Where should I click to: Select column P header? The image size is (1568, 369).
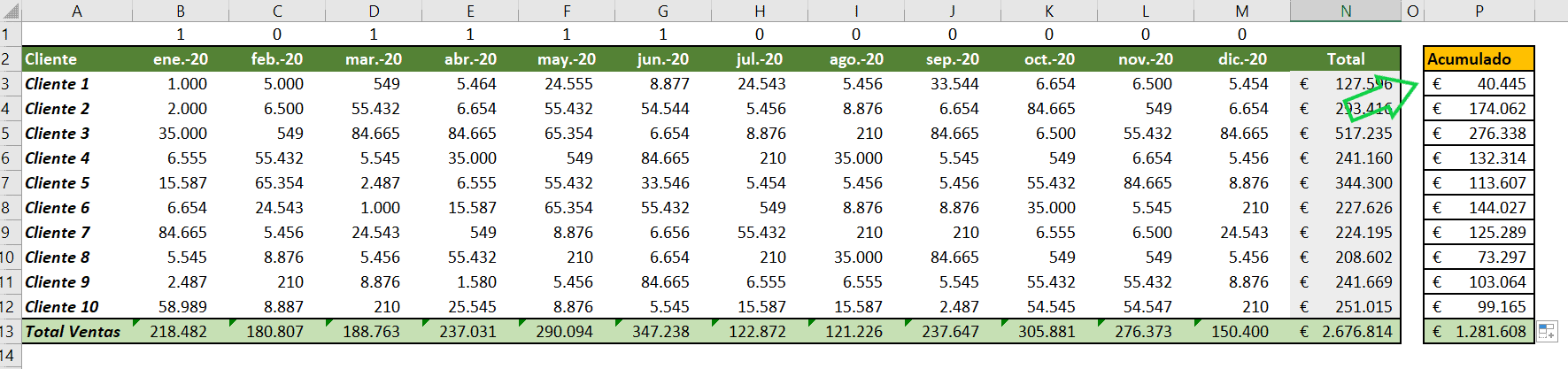(x=1479, y=11)
